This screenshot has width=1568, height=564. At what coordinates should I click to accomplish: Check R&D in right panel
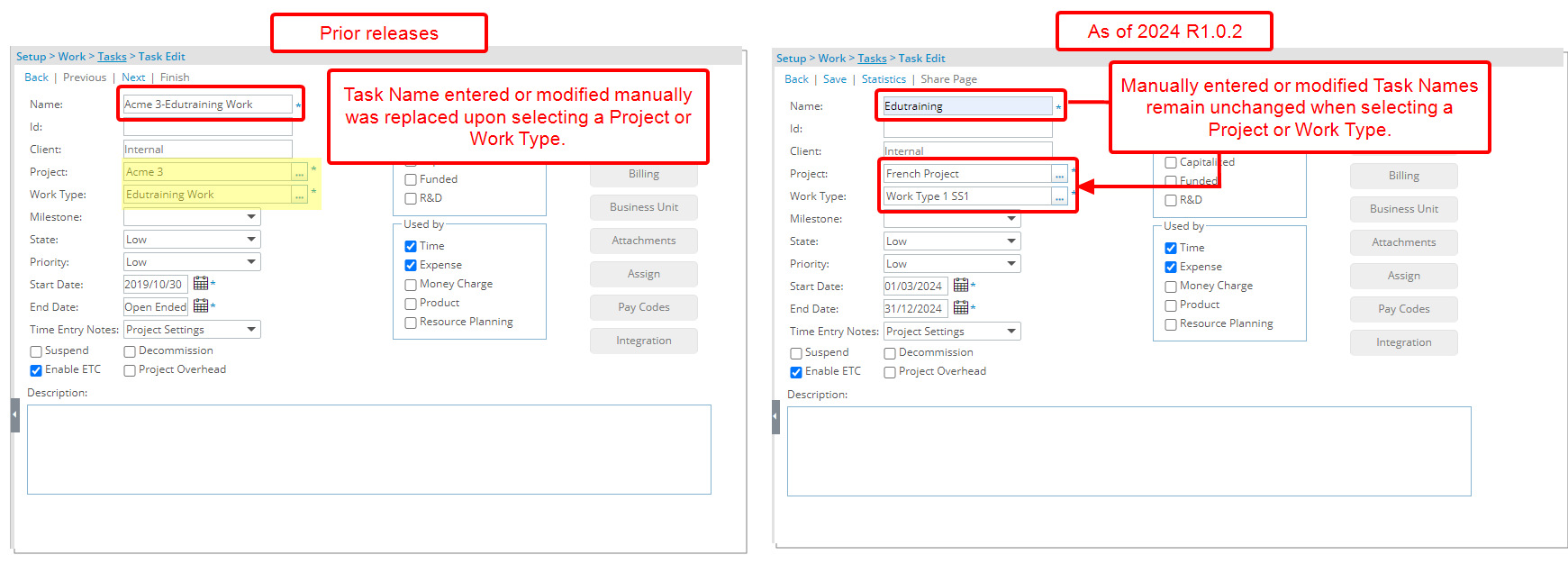click(1171, 201)
